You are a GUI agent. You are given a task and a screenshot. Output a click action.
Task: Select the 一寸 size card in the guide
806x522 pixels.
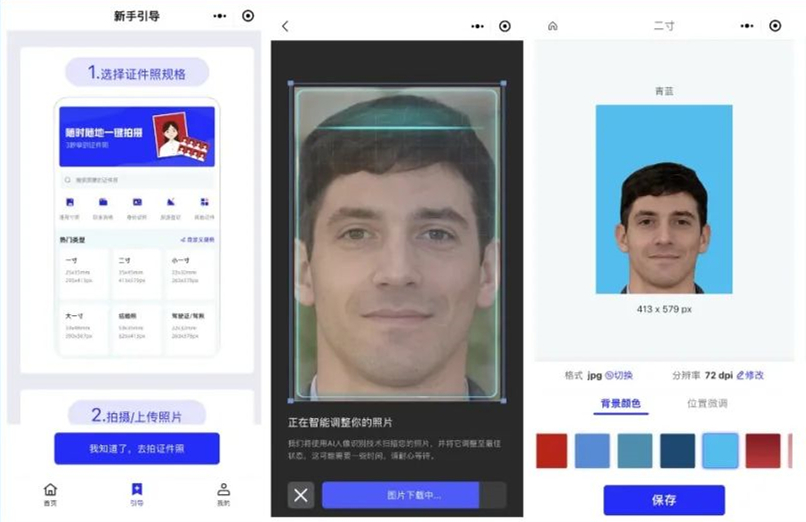click(x=84, y=272)
